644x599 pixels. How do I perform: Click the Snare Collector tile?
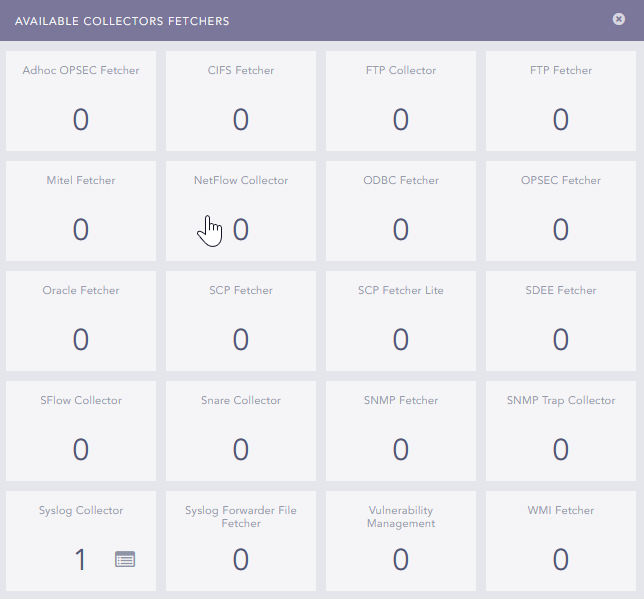coord(241,431)
